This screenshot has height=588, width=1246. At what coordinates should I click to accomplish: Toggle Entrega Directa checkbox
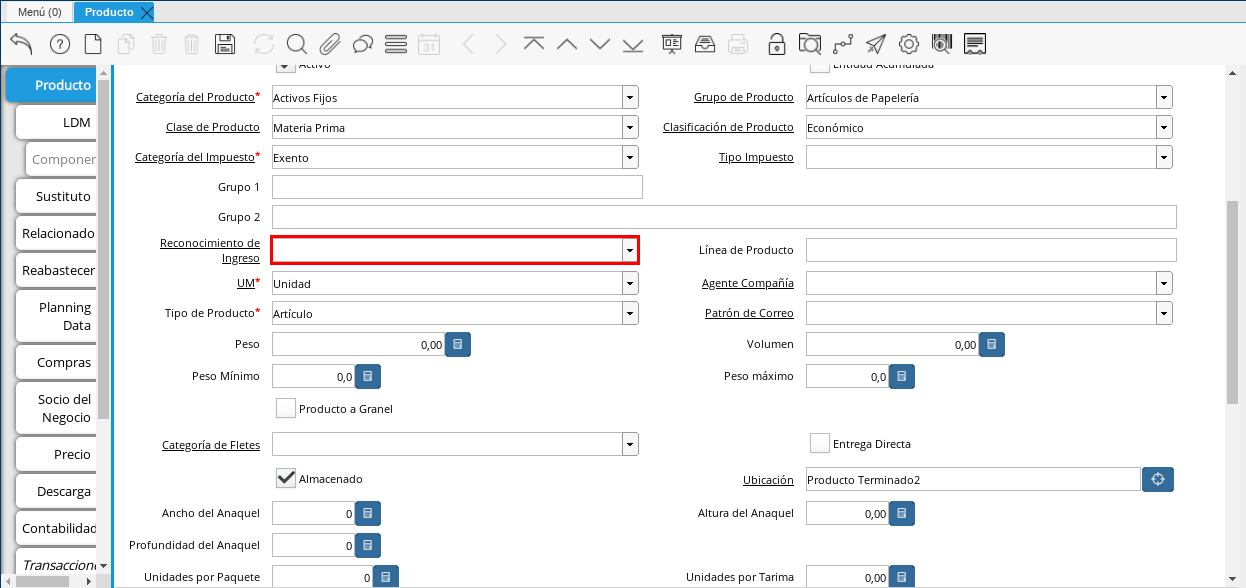click(820, 443)
